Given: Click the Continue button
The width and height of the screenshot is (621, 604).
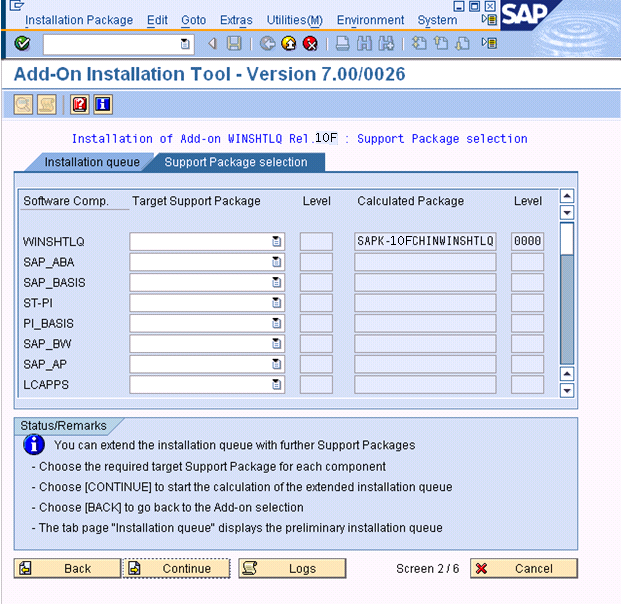Looking at the screenshot, I should (x=177, y=569).
